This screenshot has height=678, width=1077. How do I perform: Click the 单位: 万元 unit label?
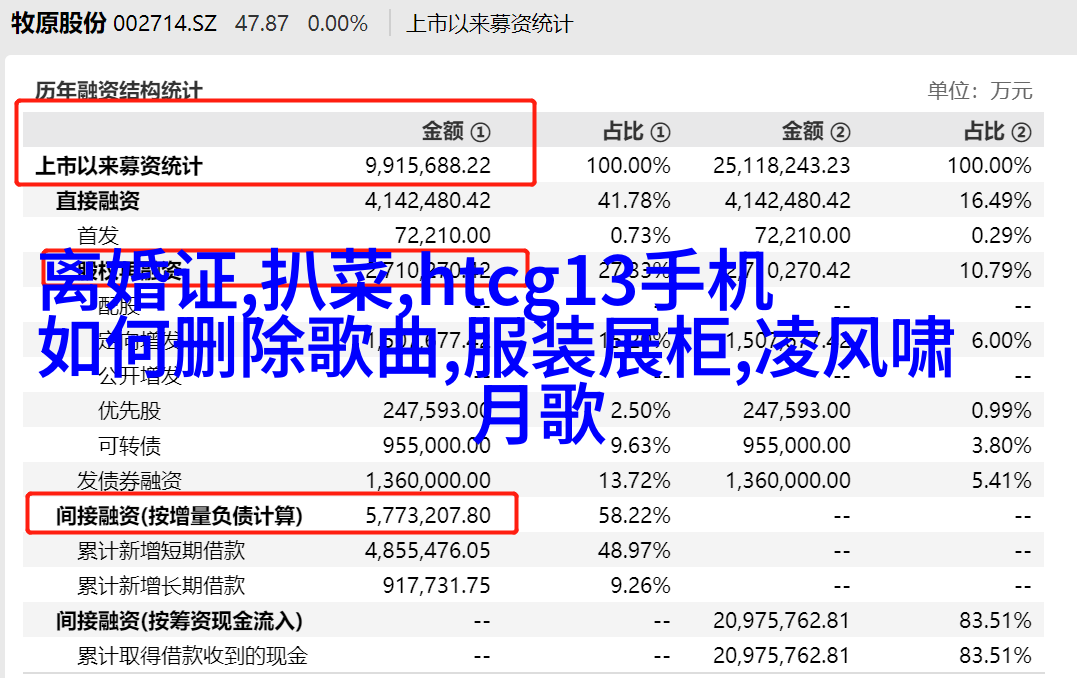click(979, 90)
